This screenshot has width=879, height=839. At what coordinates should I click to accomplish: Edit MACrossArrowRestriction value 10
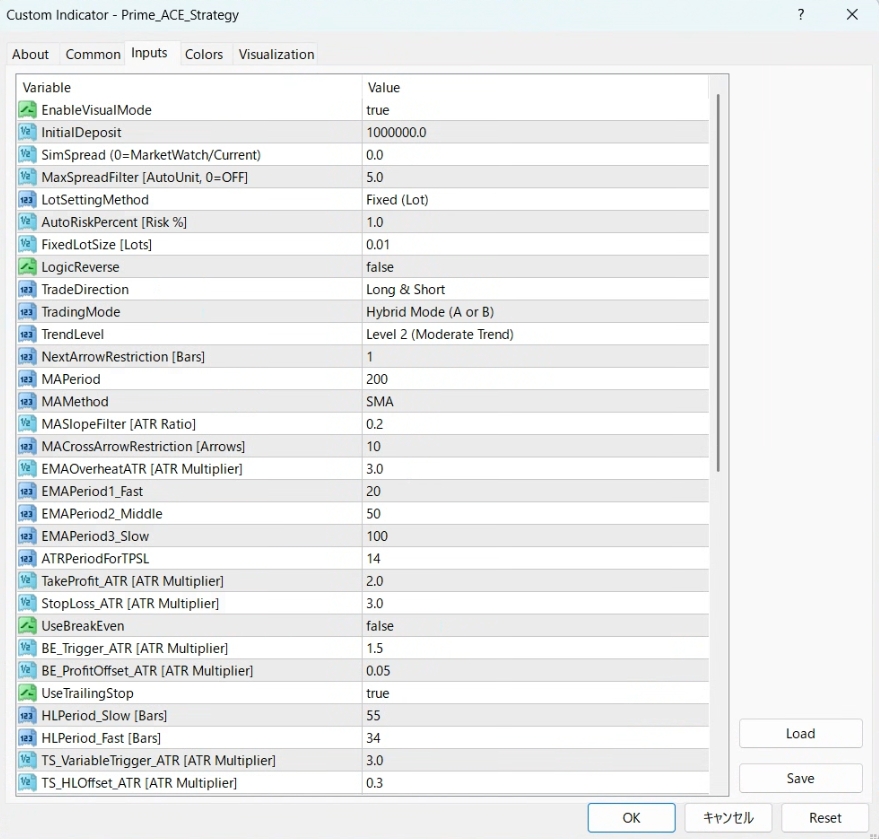[x=535, y=446]
